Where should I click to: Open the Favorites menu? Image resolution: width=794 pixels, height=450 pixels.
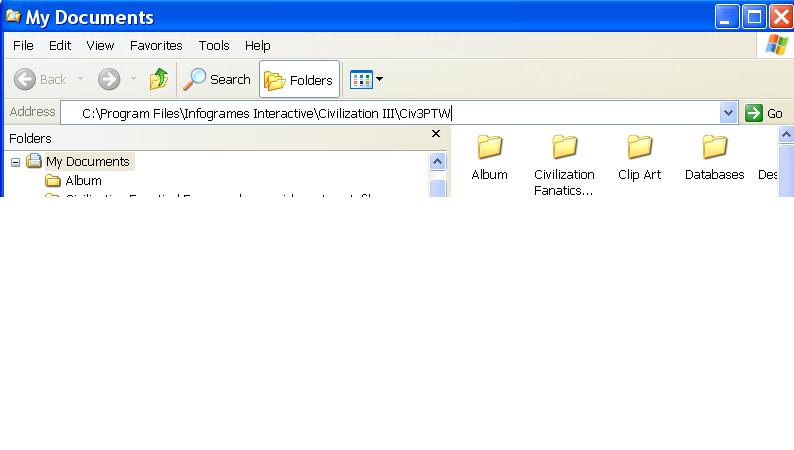(x=156, y=46)
